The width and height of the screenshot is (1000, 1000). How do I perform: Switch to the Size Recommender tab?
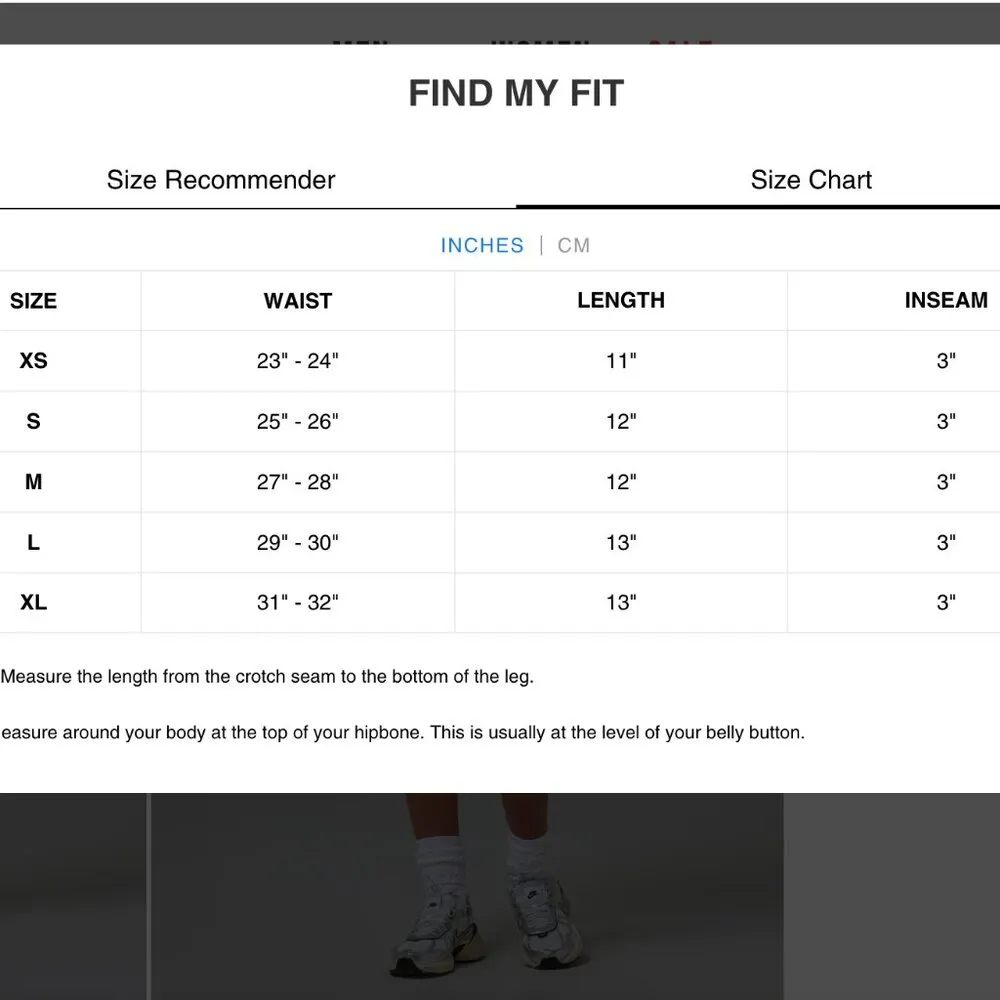(x=221, y=180)
